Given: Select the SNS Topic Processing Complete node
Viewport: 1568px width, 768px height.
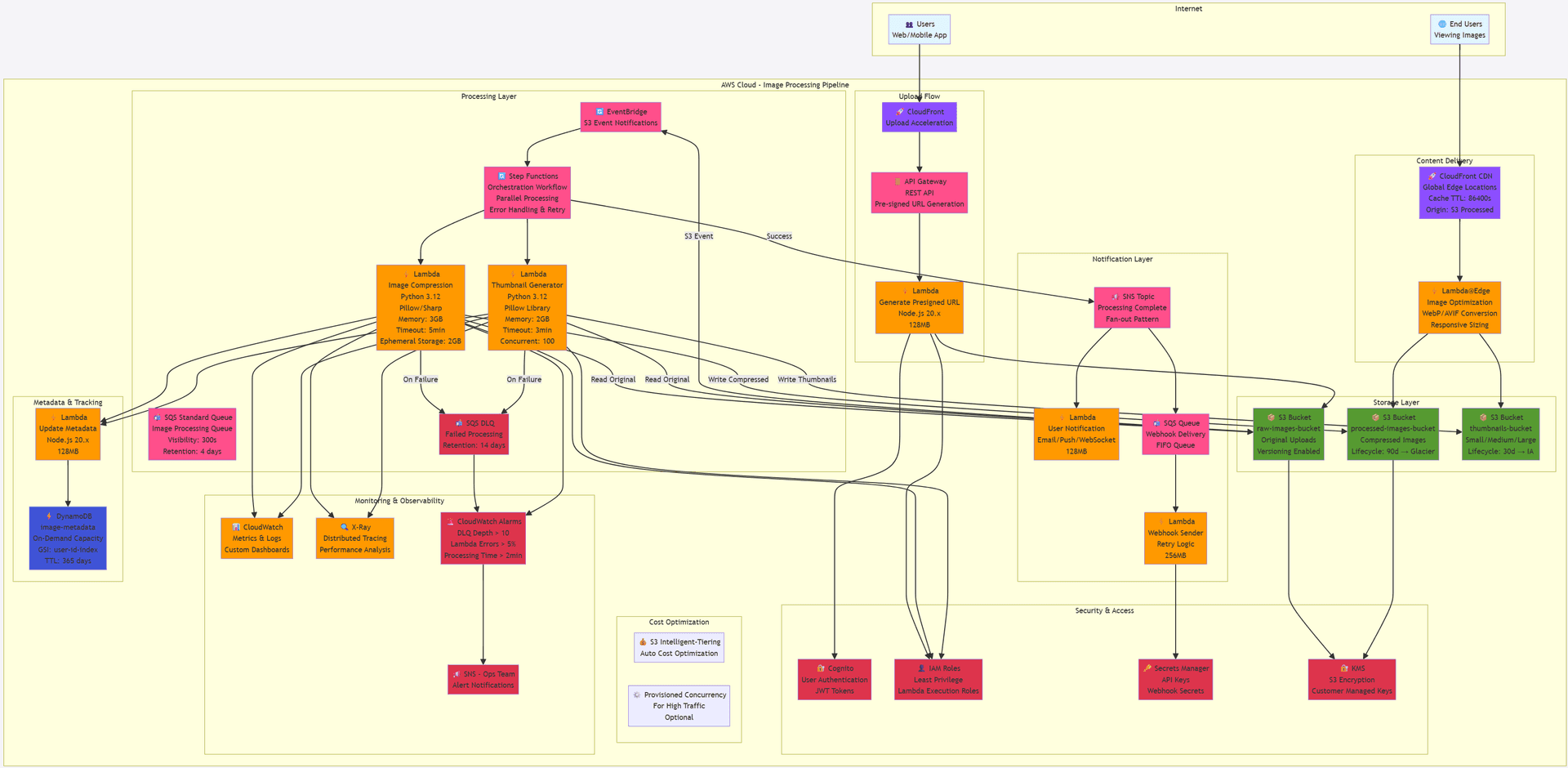Looking at the screenshot, I should click(1132, 308).
